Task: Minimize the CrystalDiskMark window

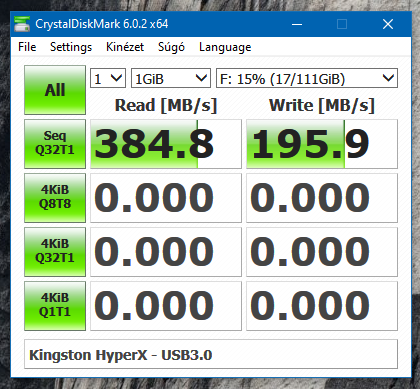Action: 297,24
